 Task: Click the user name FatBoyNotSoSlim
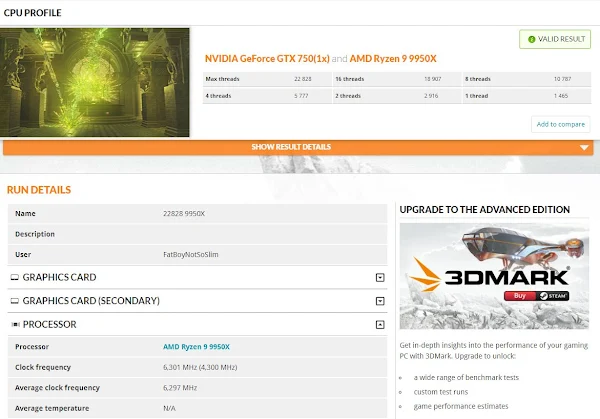point(191,254)
